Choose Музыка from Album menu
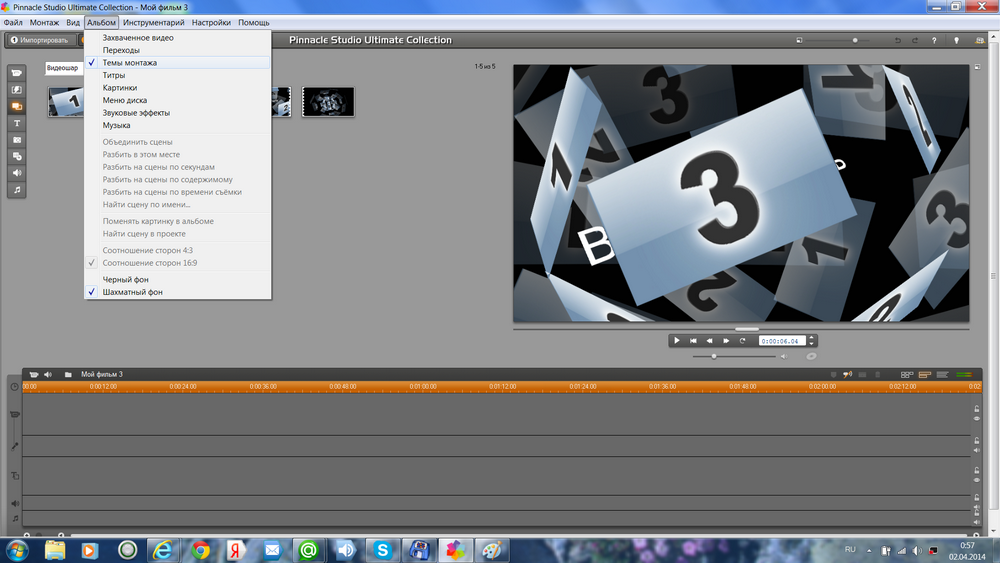The width and height of the screenshot is (1000, 563). click(177, 125)
